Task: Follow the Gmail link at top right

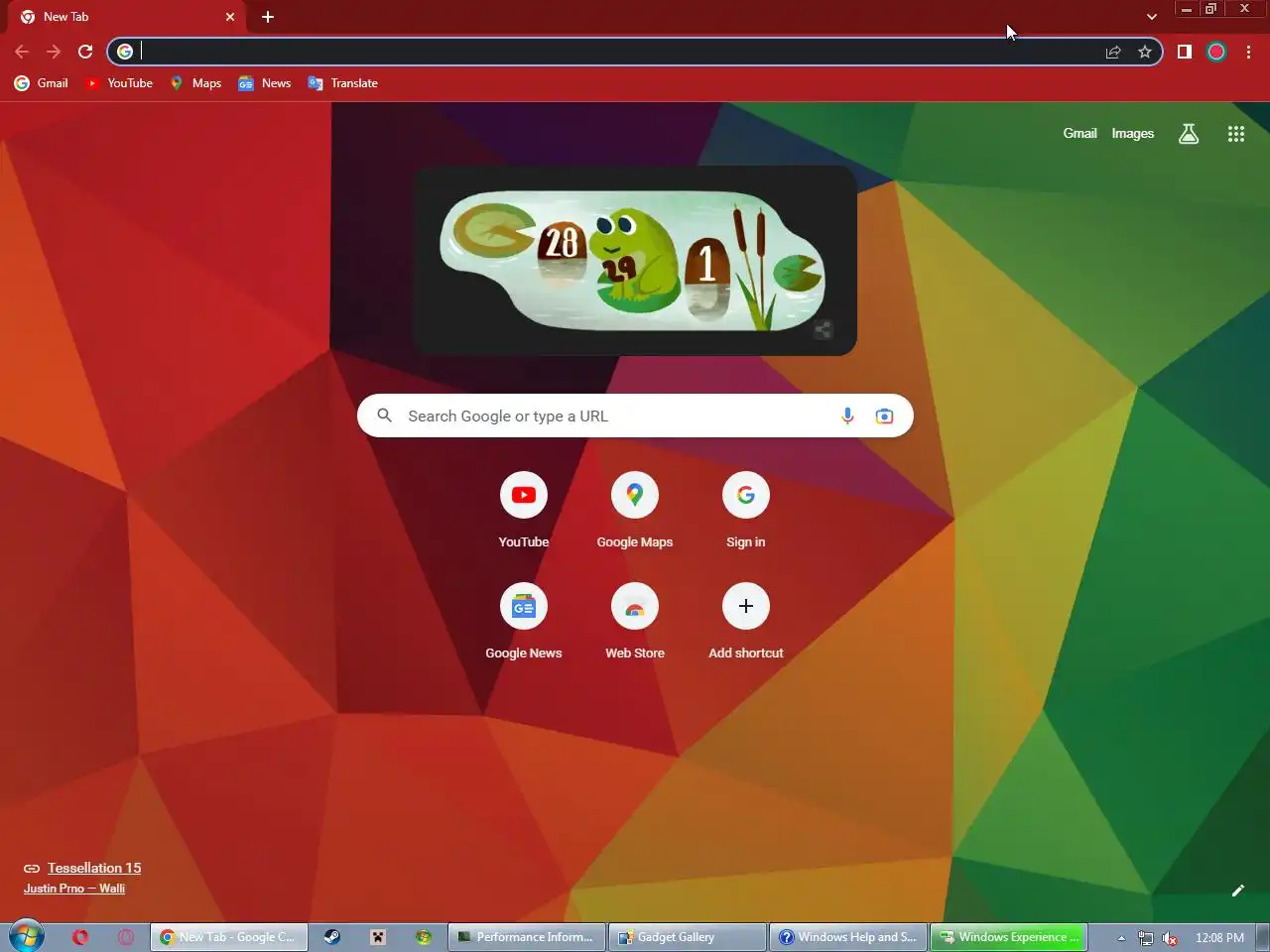Action: pos(1079,133)
